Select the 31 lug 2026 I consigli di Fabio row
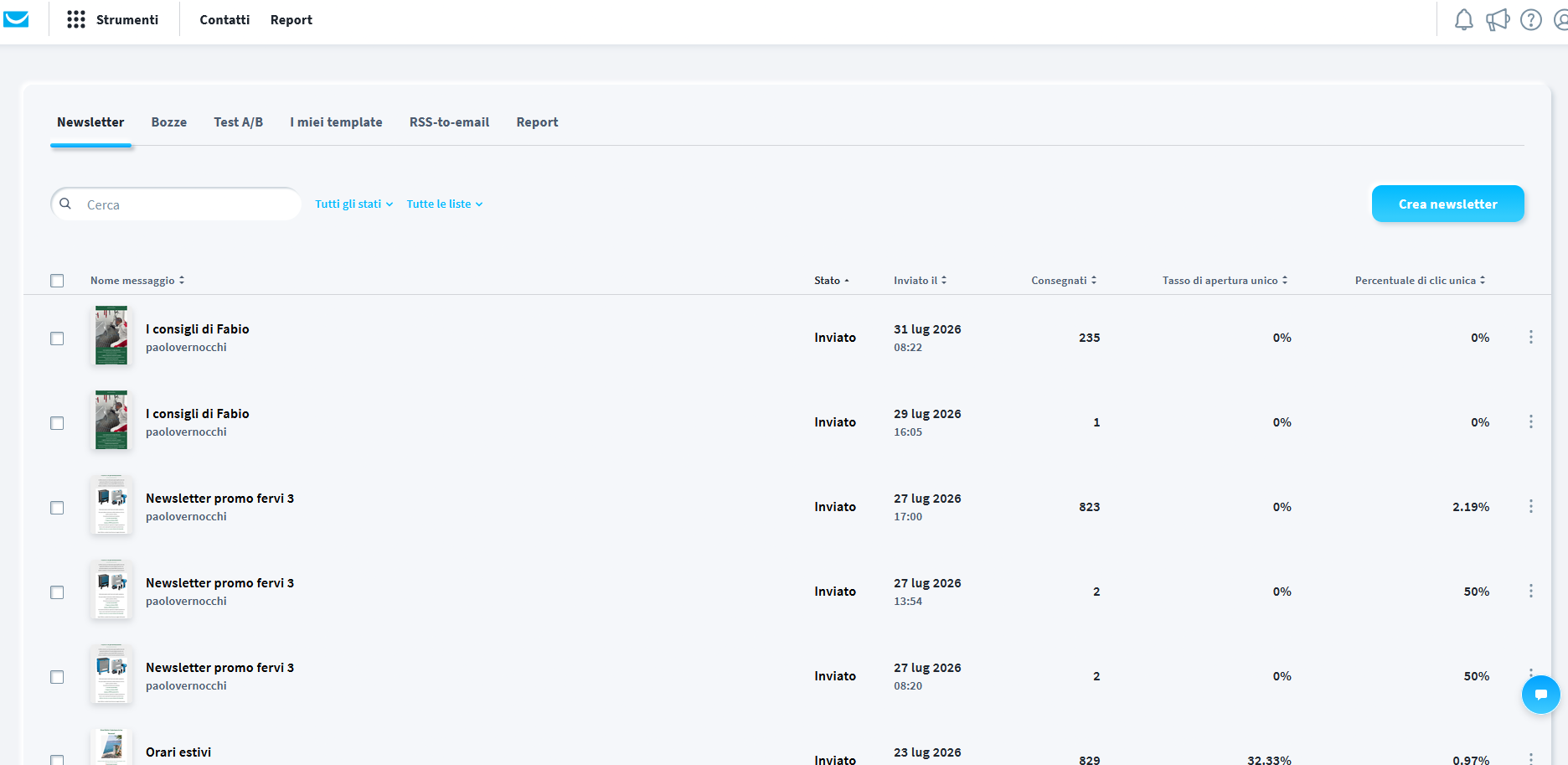The image size is (1568, 765). (57, 339)
